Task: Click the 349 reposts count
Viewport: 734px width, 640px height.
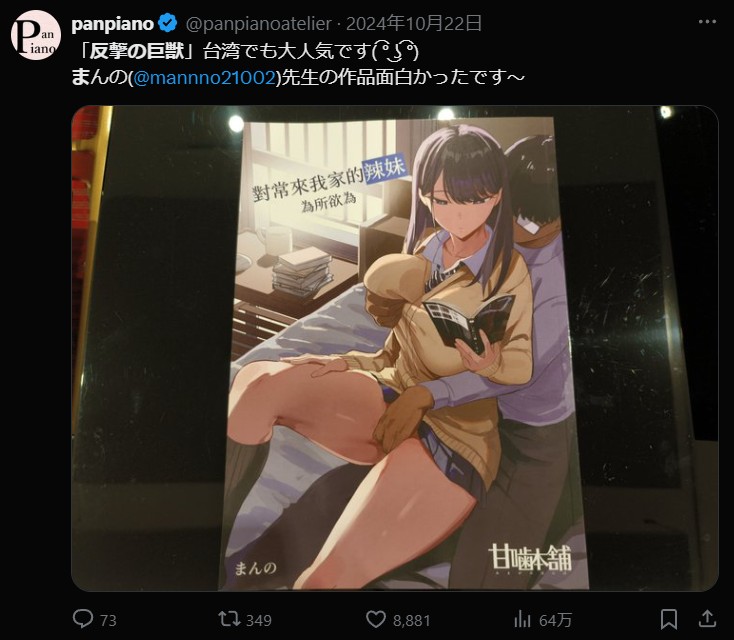Action: 259,620
